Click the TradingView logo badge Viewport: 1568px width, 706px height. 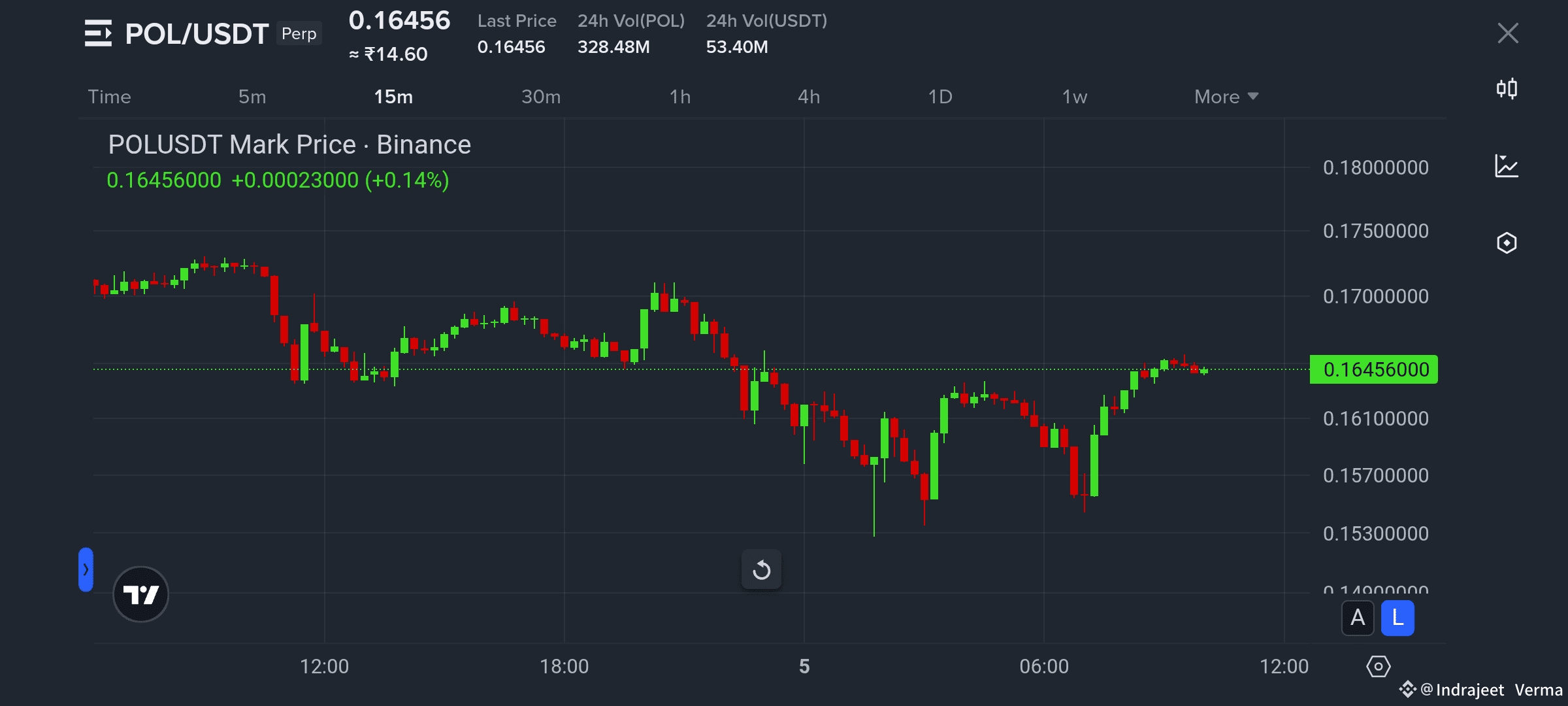tap(140, 594)
